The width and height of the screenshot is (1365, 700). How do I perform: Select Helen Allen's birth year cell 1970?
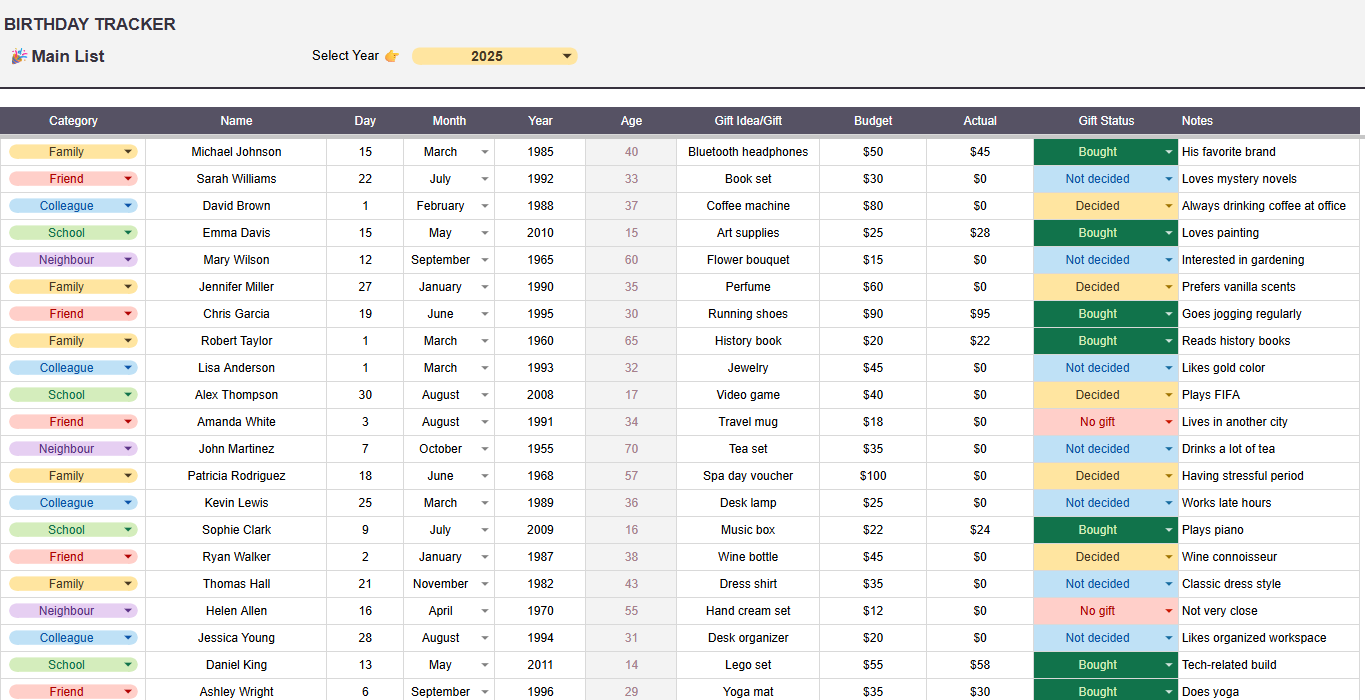coord(540,611)
